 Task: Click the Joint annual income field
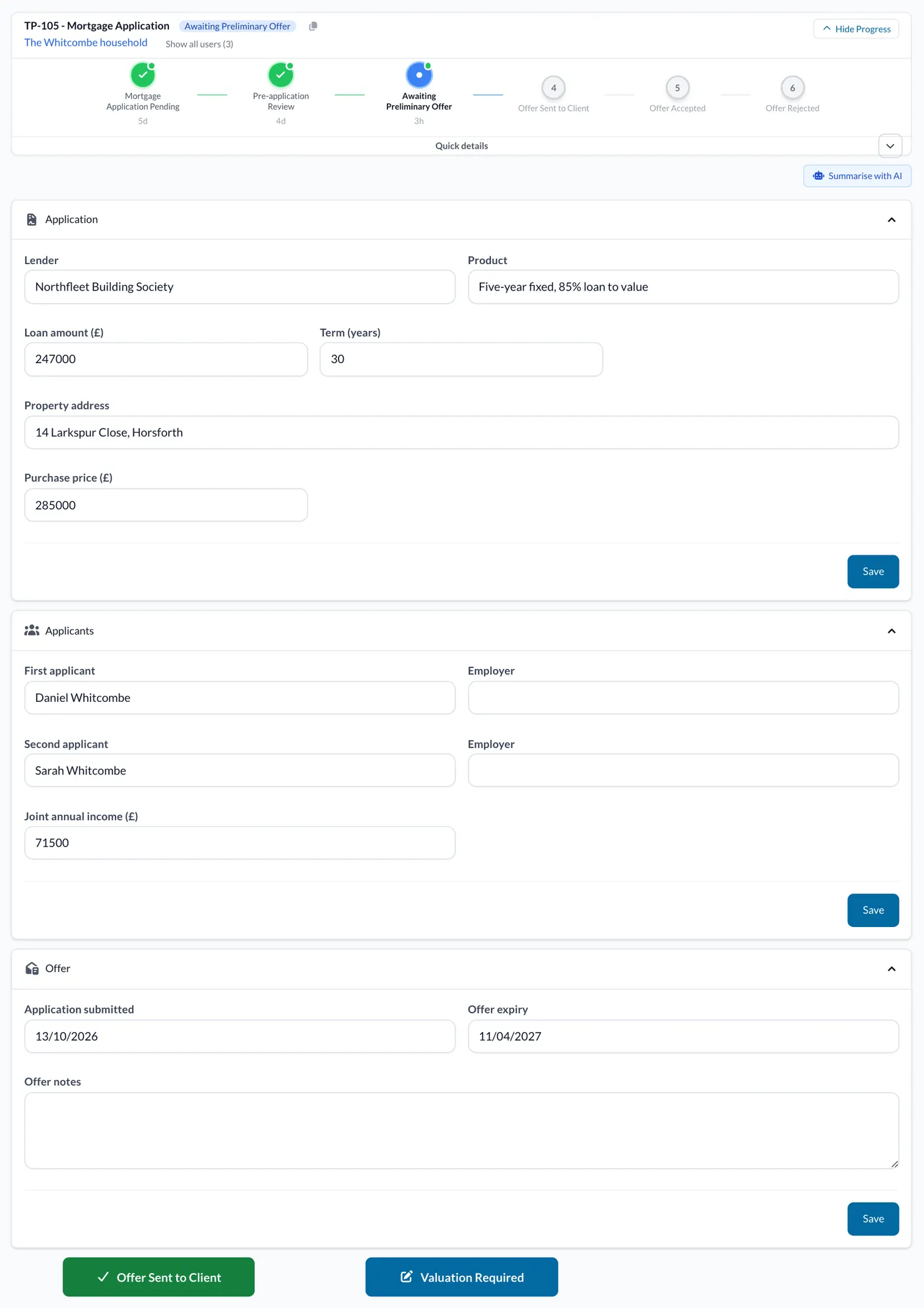pyautogui.click(x=240, y=843)
